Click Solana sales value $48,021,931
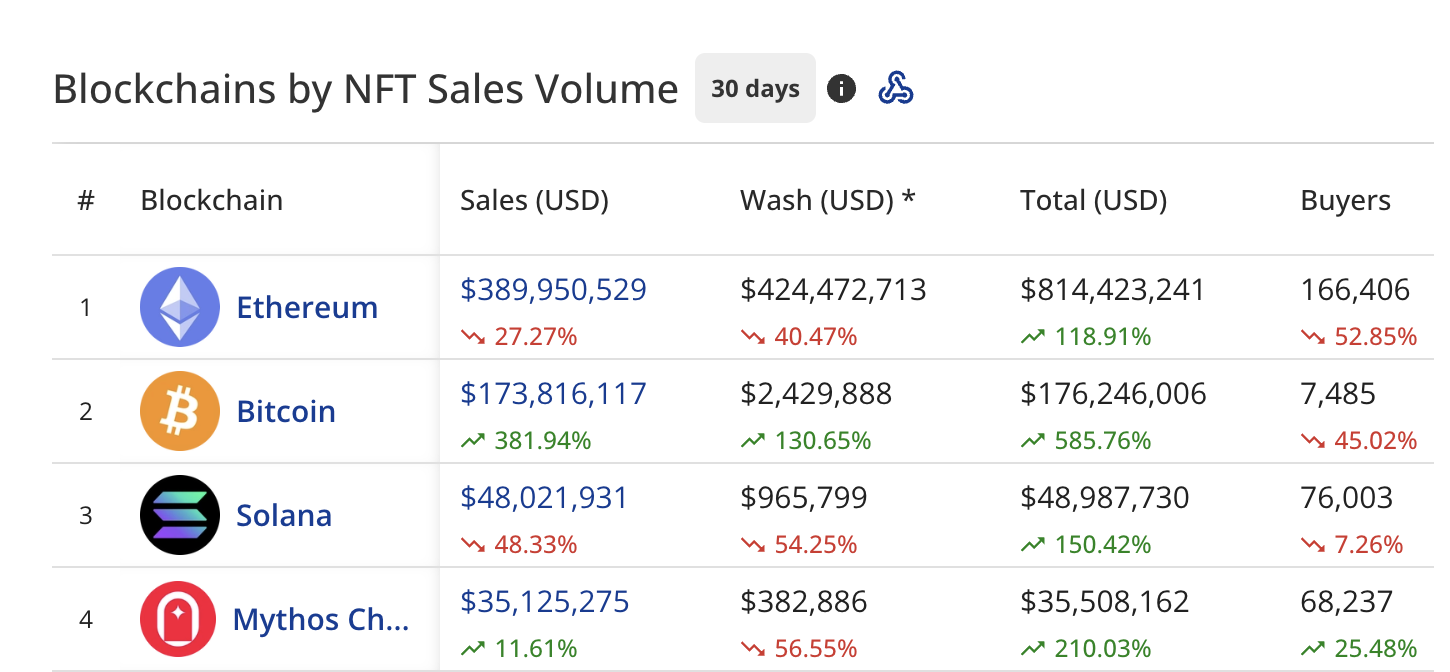Viewport: 1450px width, 672px height. (x=544, y=498)
